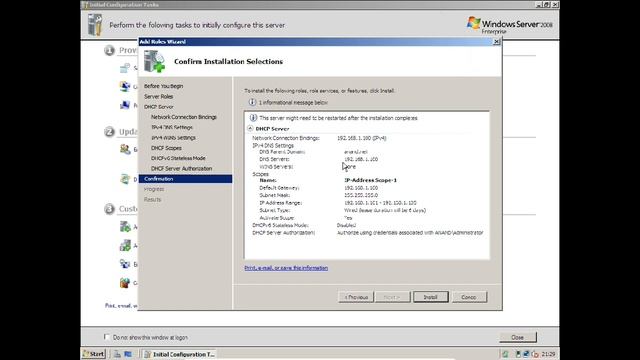Select Server Roles step
Screen dimensions: 640x360
click(x=158, y=97)
